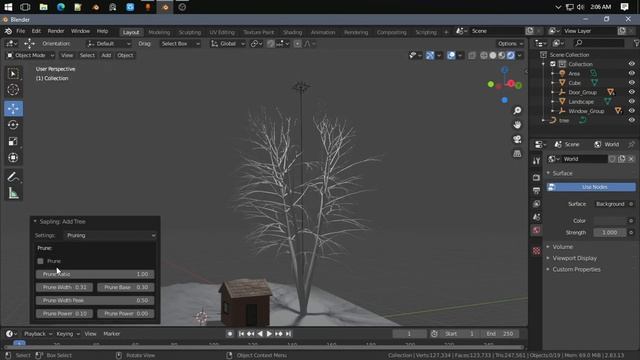Expand the Custom Properties panel
The width and height of the screenshot is (640, 360).
tap(576, 269)
